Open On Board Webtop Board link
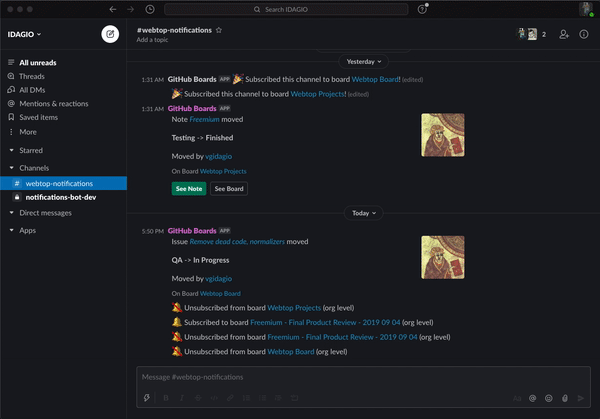The width and height of the screenshot is (600, 419). (x=220, y=293)
